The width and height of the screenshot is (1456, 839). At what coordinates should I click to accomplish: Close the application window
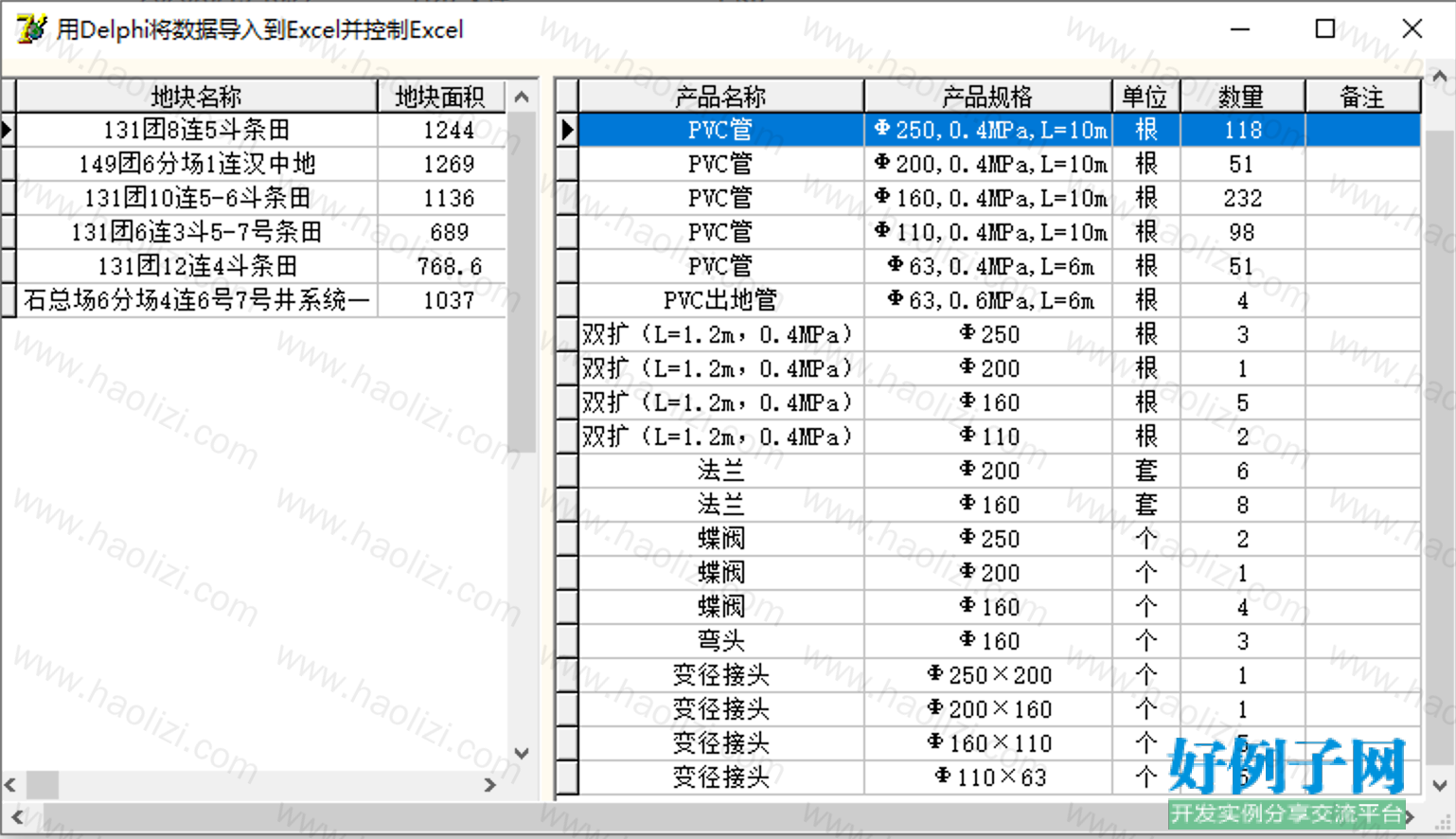pos(1412,29)
